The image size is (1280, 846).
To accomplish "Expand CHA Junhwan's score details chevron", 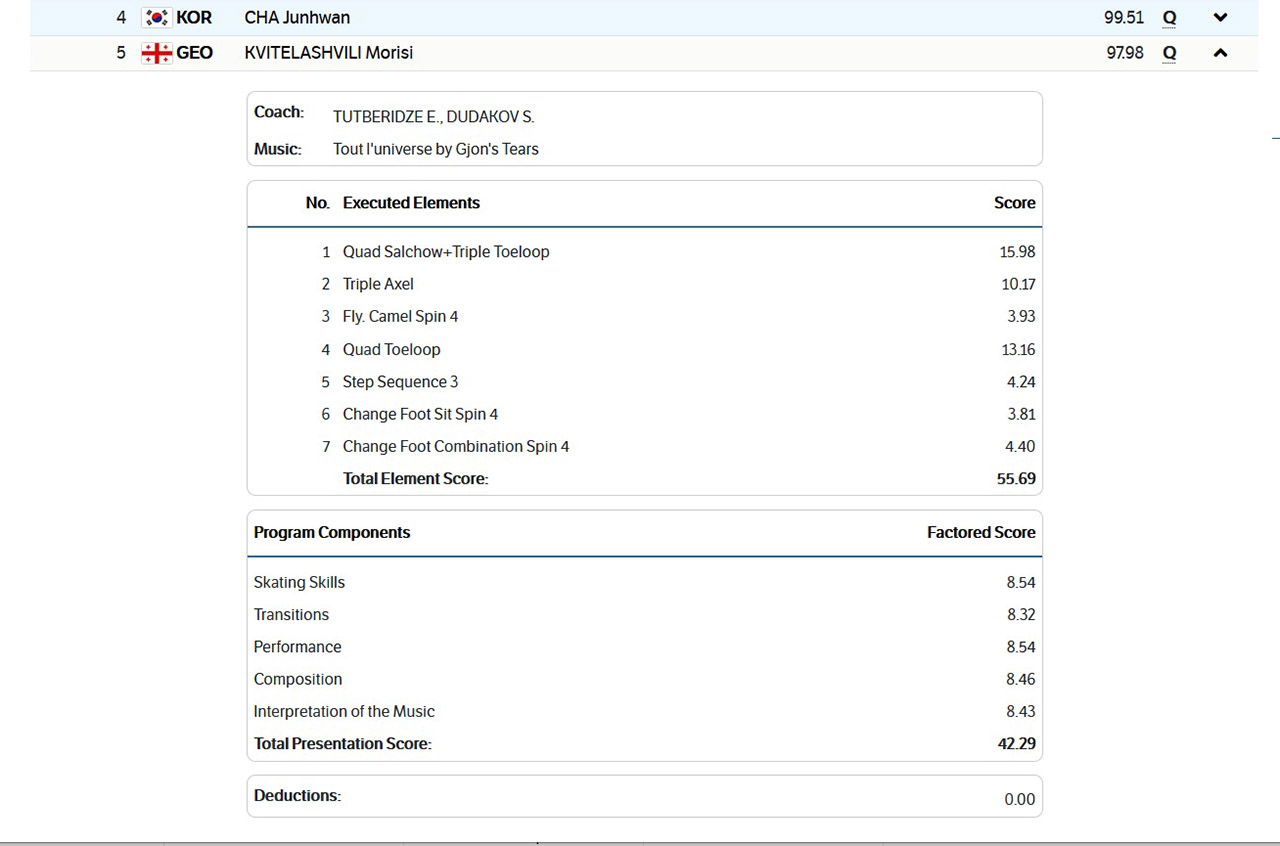I will point(1219,17).
